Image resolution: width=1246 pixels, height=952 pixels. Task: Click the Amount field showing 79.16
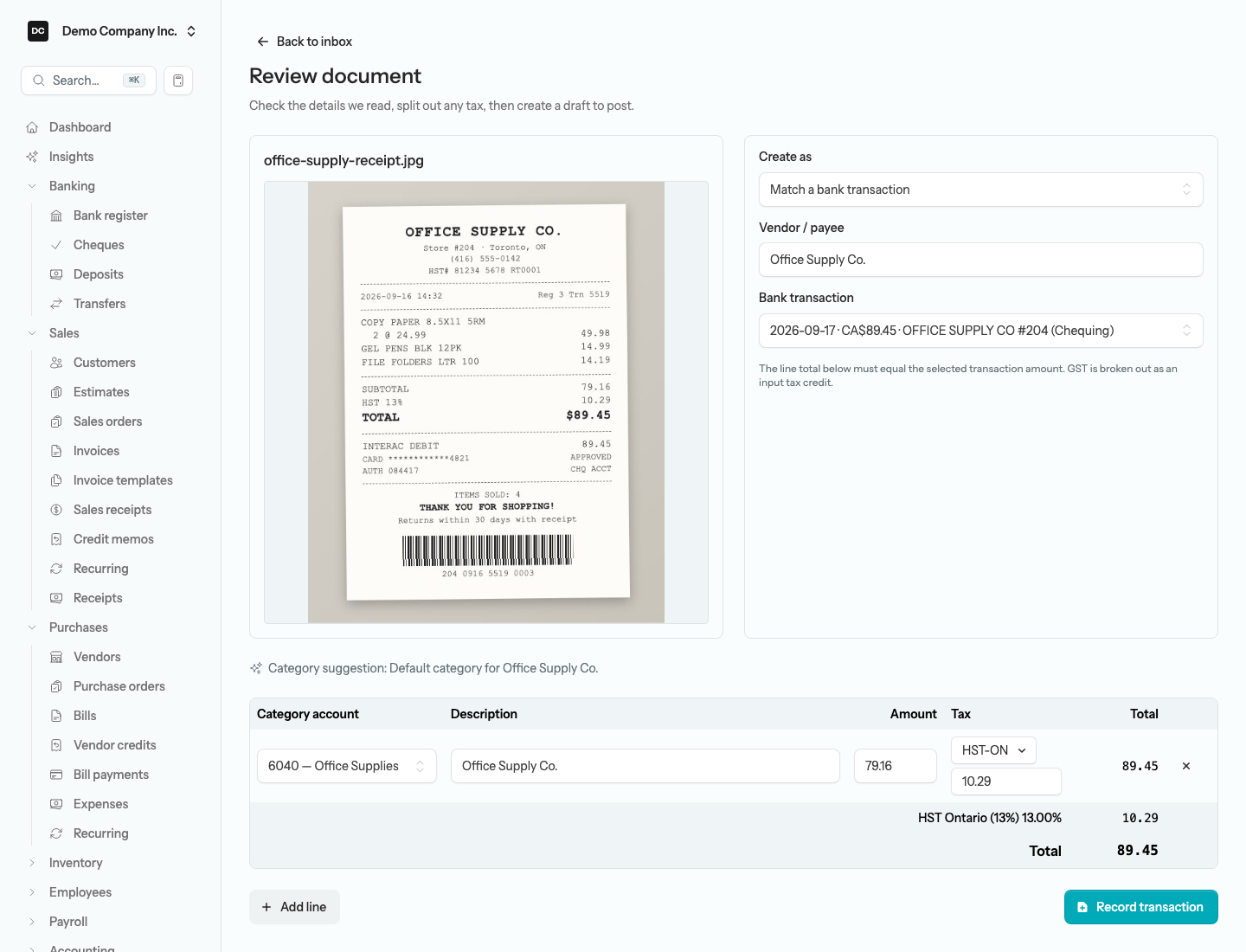tap(896, 766)
